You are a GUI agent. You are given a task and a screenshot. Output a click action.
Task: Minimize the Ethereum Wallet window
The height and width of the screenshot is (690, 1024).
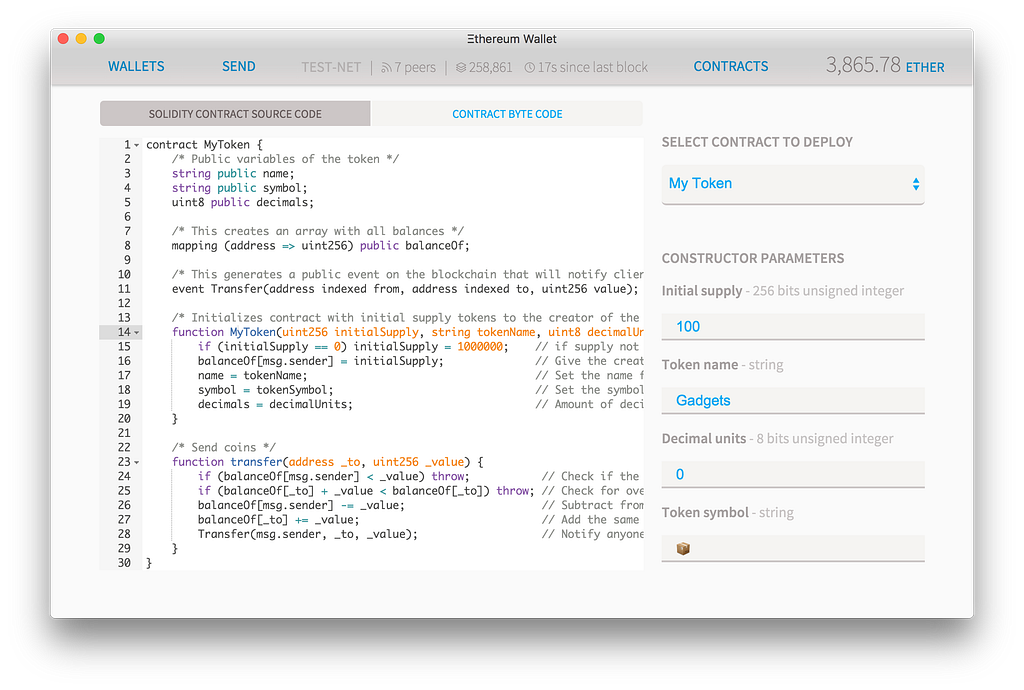(81, 39)
